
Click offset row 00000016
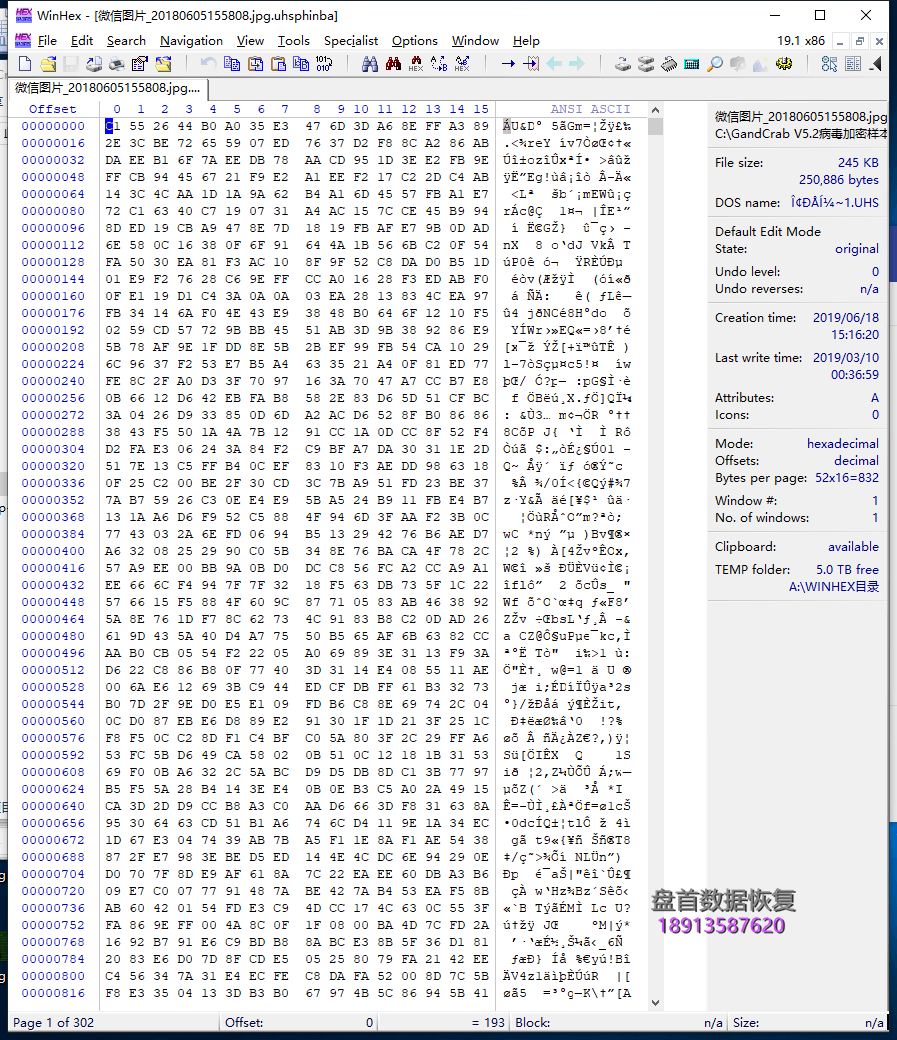click(53, 143)
